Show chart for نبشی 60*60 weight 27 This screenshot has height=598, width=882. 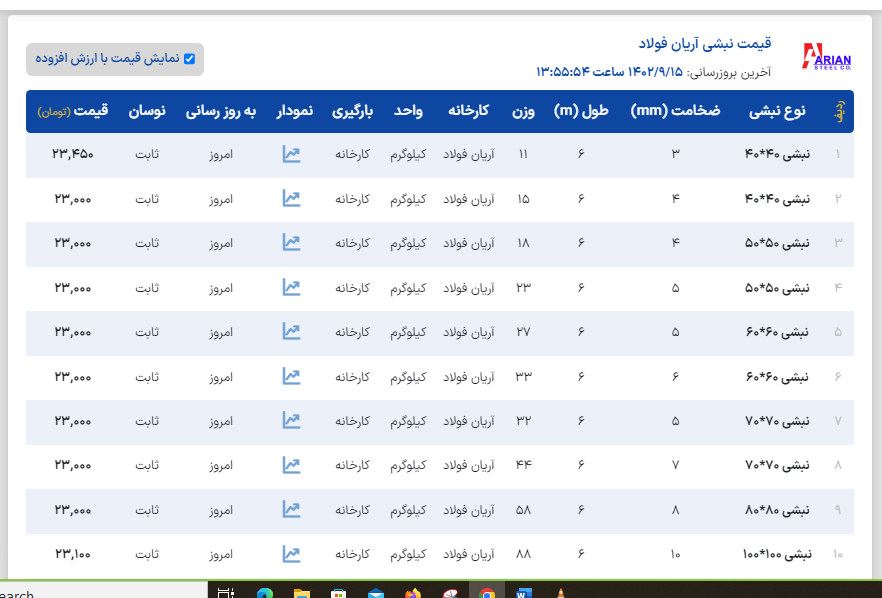click(x=291, y=331)
